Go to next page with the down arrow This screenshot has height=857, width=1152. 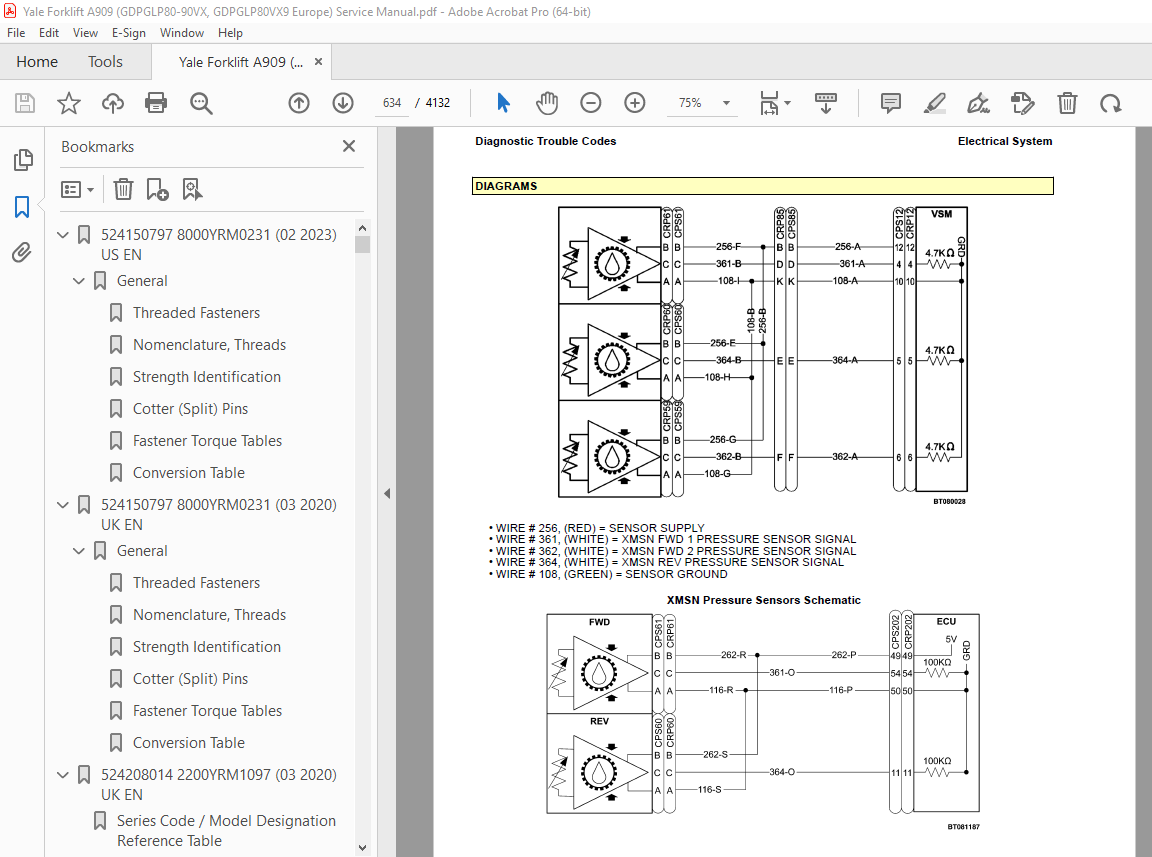pyautogui.click(x=343, y=103)
